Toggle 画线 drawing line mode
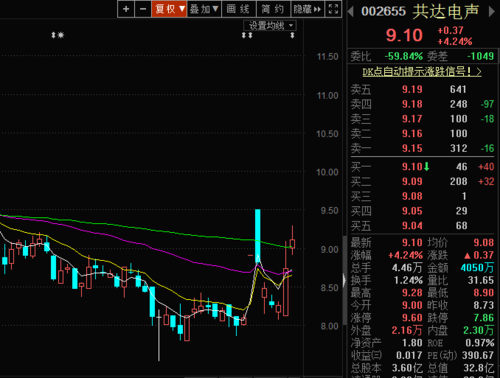 click(238, 9)
